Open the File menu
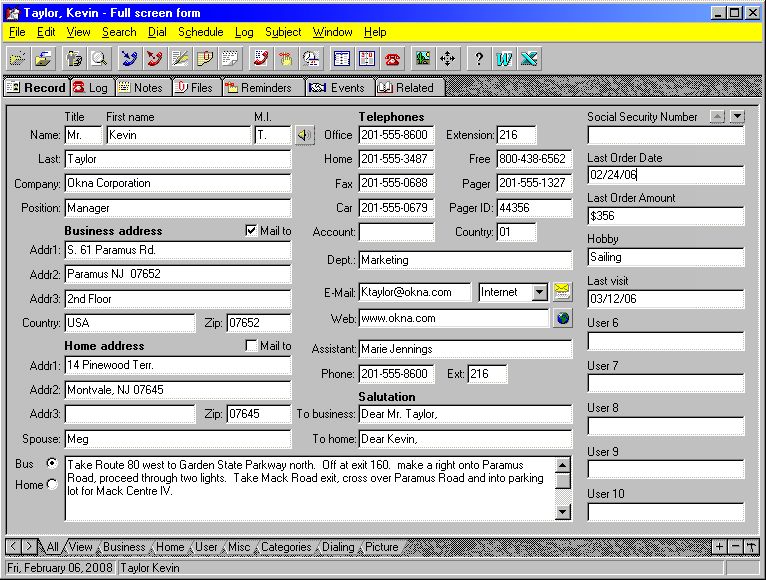766x580 pixels. click(x=17, y=32)
